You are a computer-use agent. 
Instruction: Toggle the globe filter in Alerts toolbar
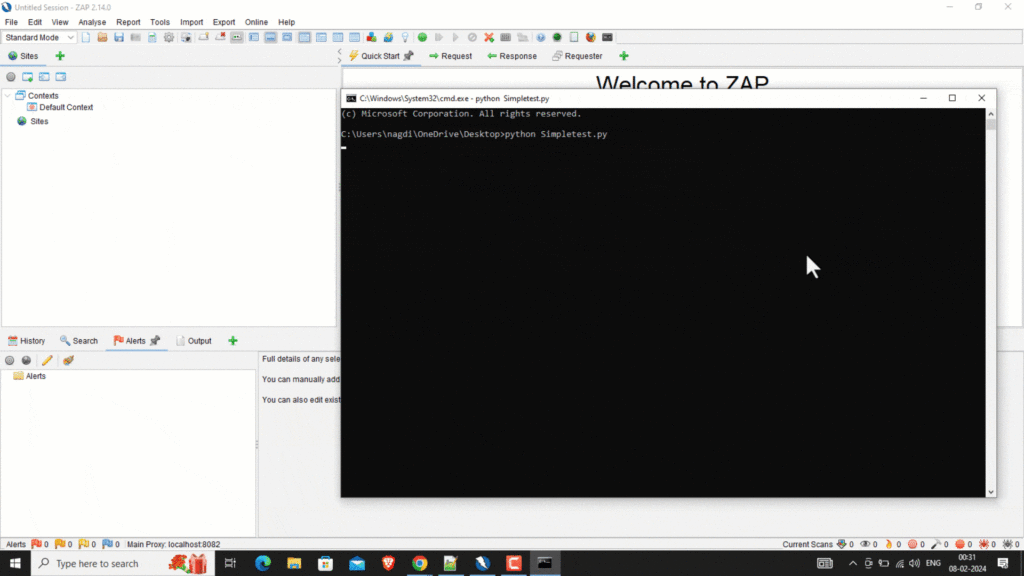[x=26, y=360]
